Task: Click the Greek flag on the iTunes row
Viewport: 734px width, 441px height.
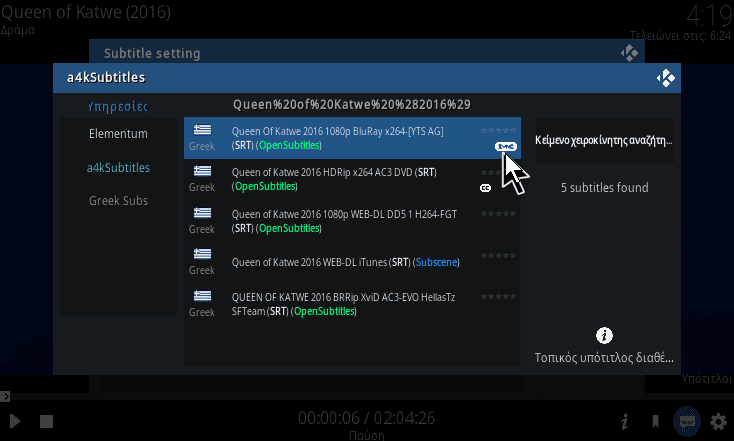Action: 202,254
